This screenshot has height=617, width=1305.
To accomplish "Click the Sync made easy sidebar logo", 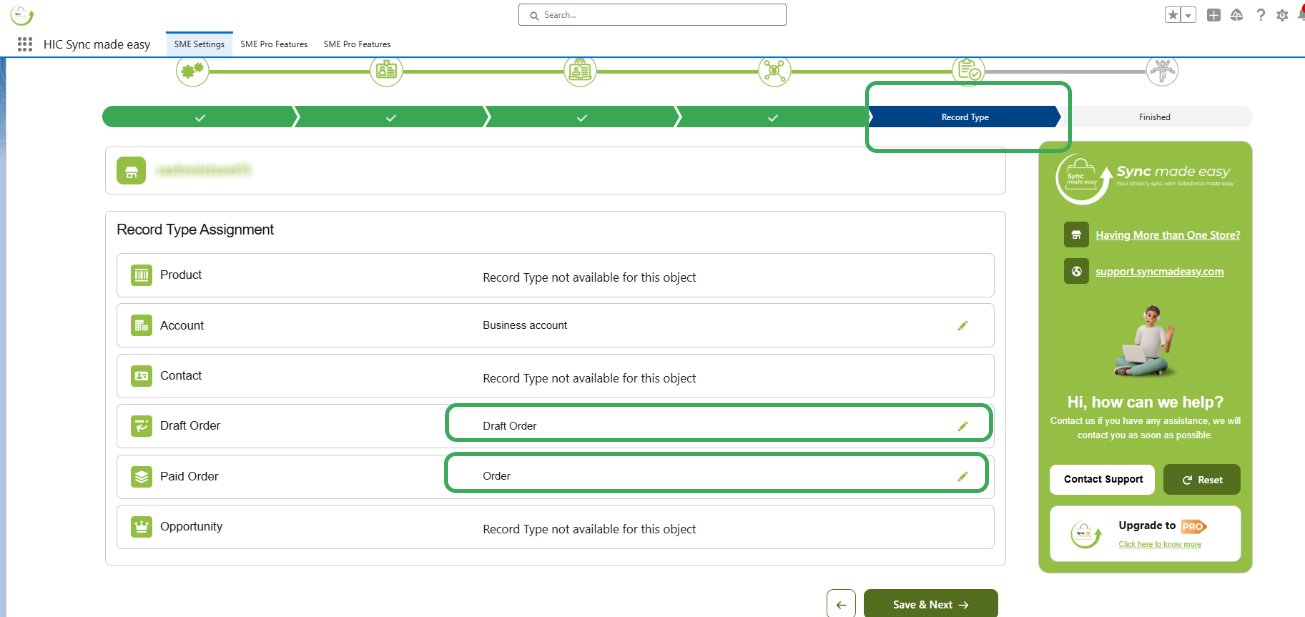I will pos(1145,179).
